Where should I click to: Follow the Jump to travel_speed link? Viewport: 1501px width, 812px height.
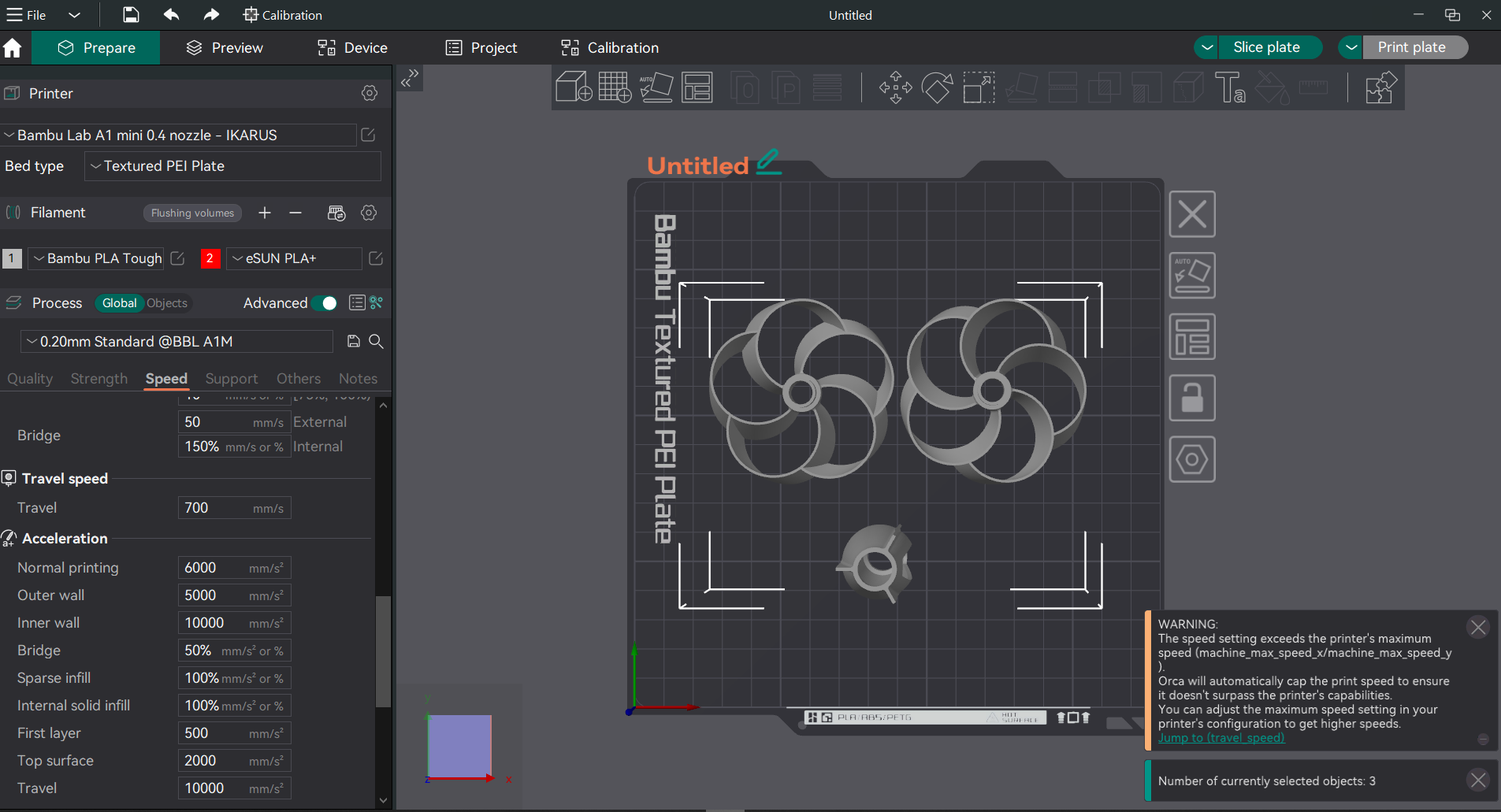(1220, 738)
